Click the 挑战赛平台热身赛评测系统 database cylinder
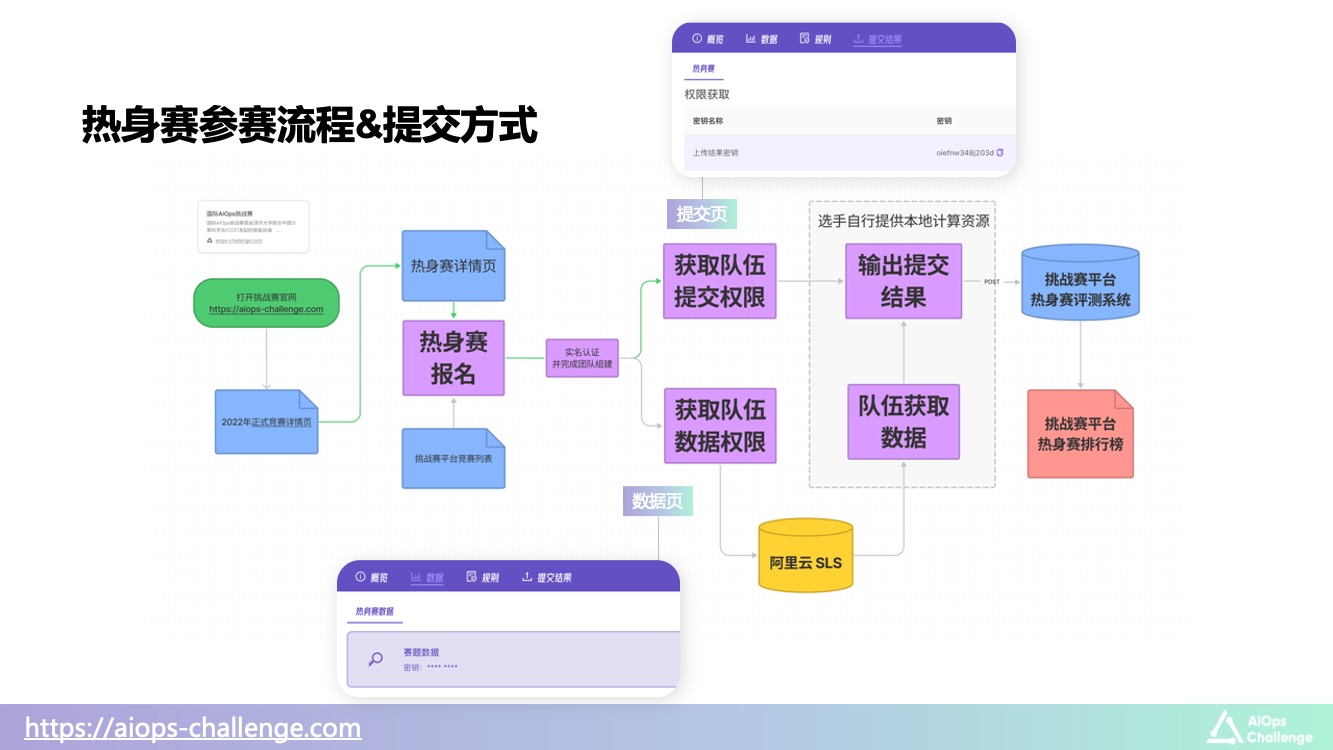Screen dimensions: 1333x750 click(x=1080, y=282)
